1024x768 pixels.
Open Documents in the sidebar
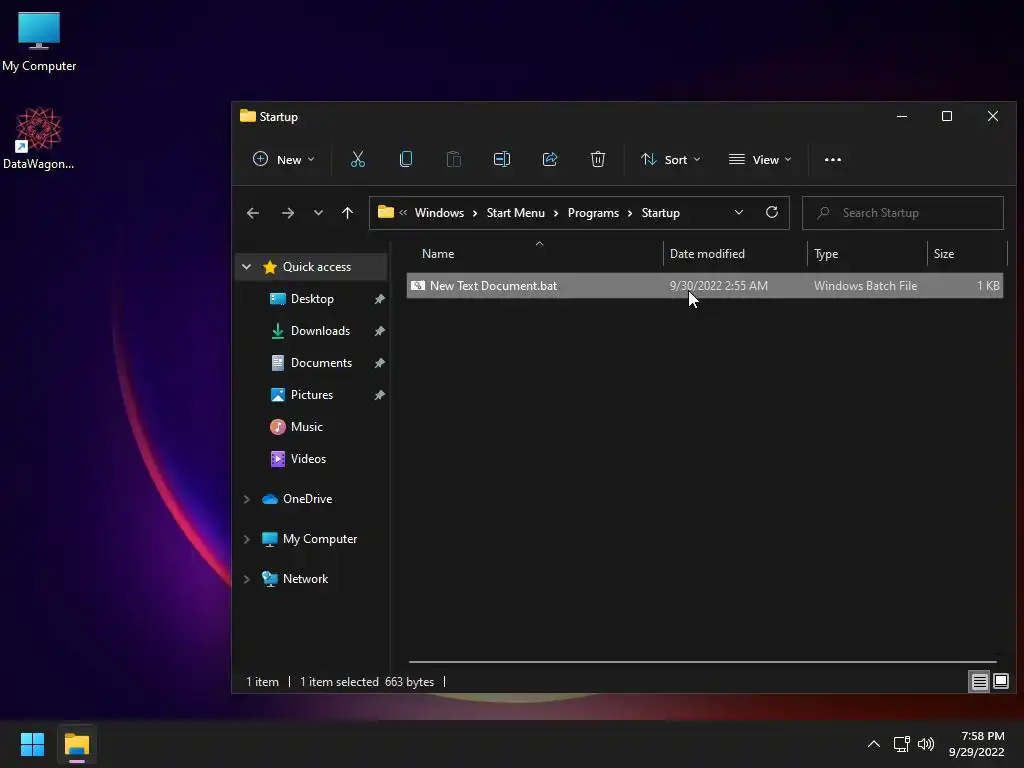pyautogui.click(x=321, y=363)
